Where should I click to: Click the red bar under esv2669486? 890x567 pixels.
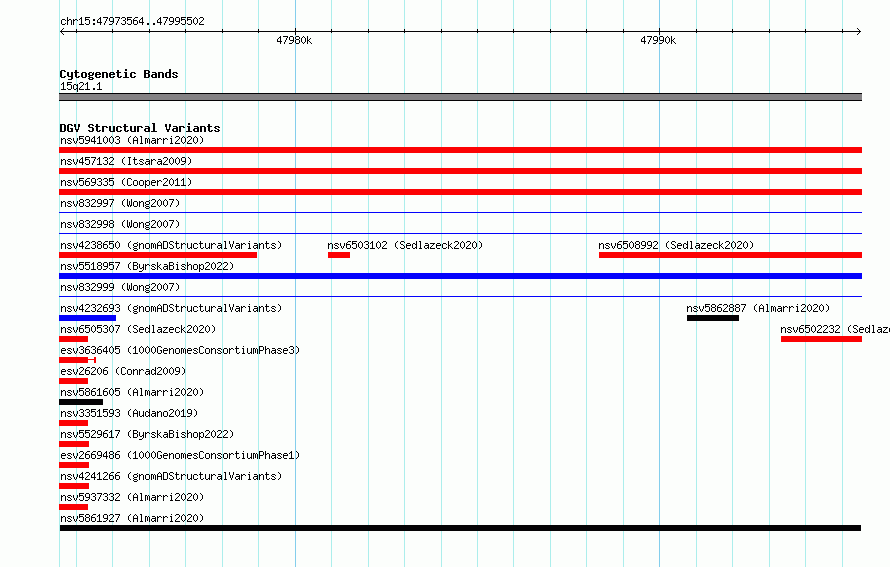click(x=74, y=465)
